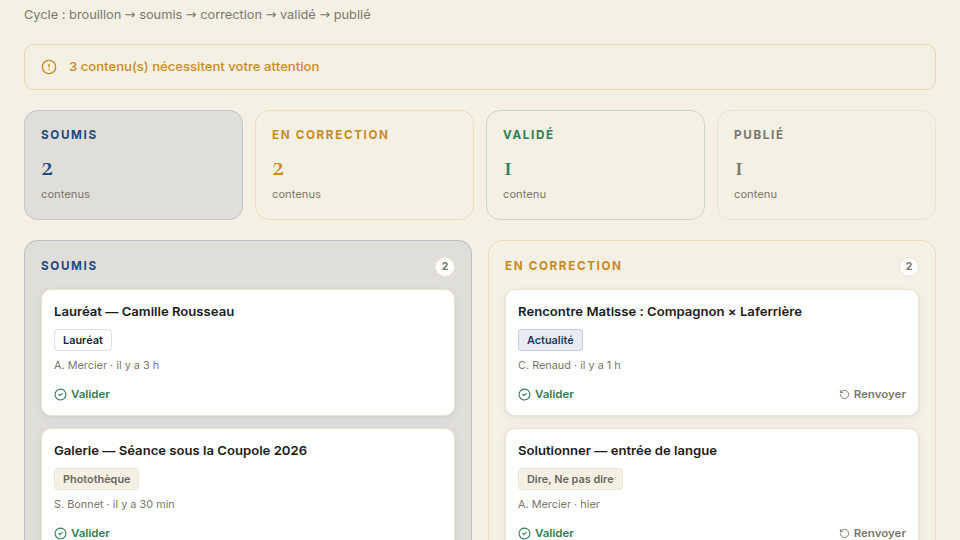Click the validate checkmark icon on Galerie card
Viewport: 960px width, 540px height.
(60, 533)
